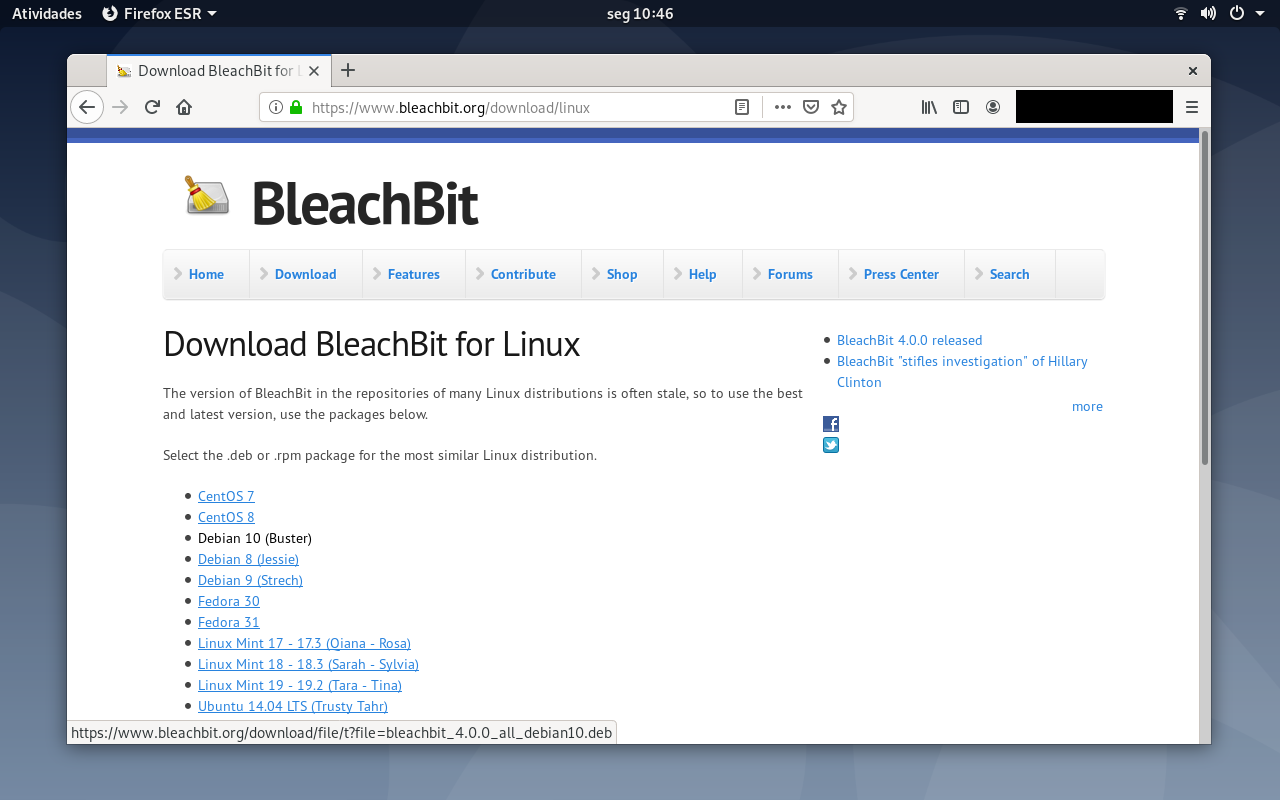Viewport: 1280px width, 800px height.
Task: Click the page vertical scrollbar thumb
Action: pyautogui.click(x=1205, y=297)
